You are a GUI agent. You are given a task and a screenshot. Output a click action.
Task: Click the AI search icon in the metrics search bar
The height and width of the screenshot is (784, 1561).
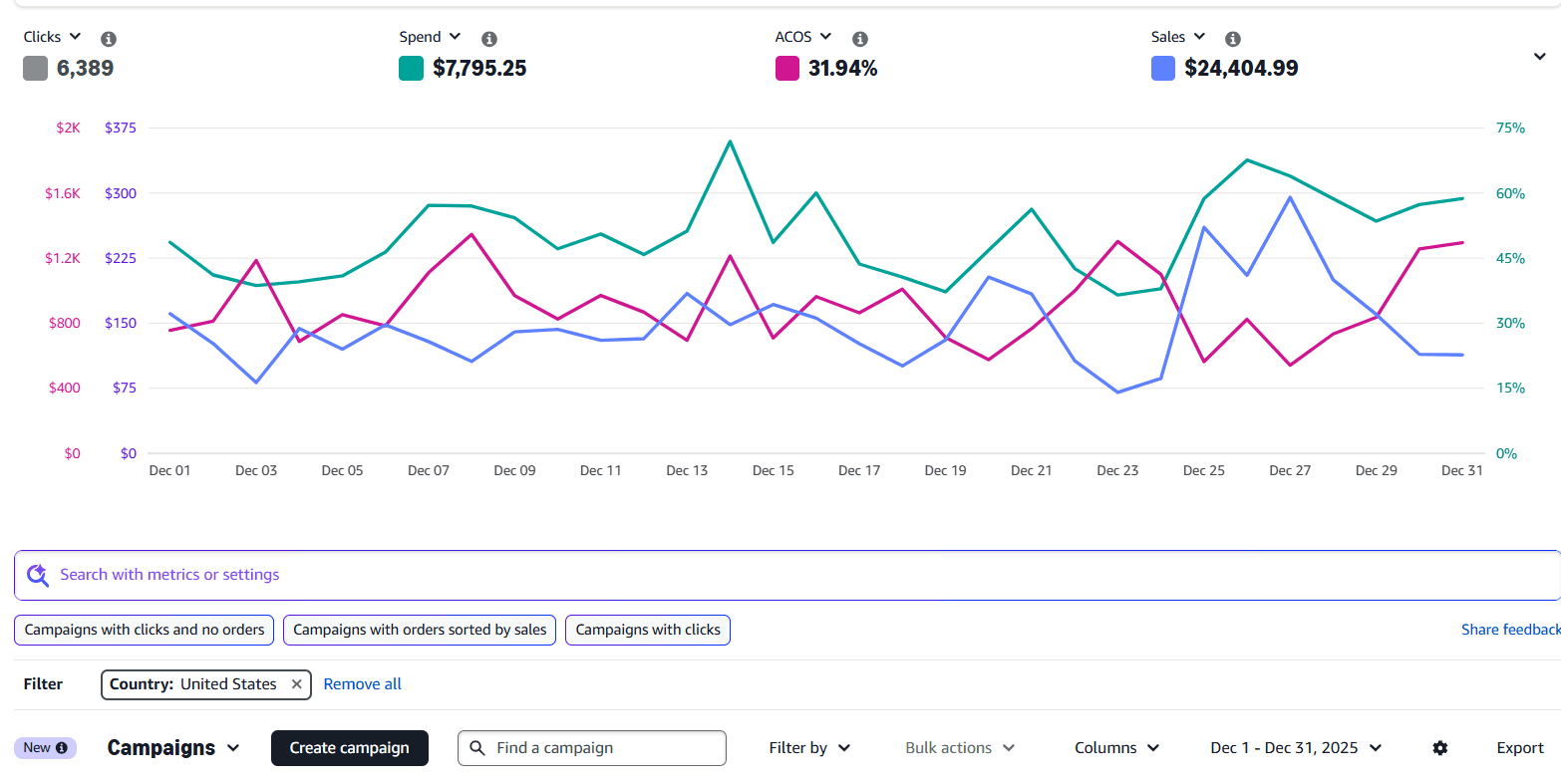[38, 575]
